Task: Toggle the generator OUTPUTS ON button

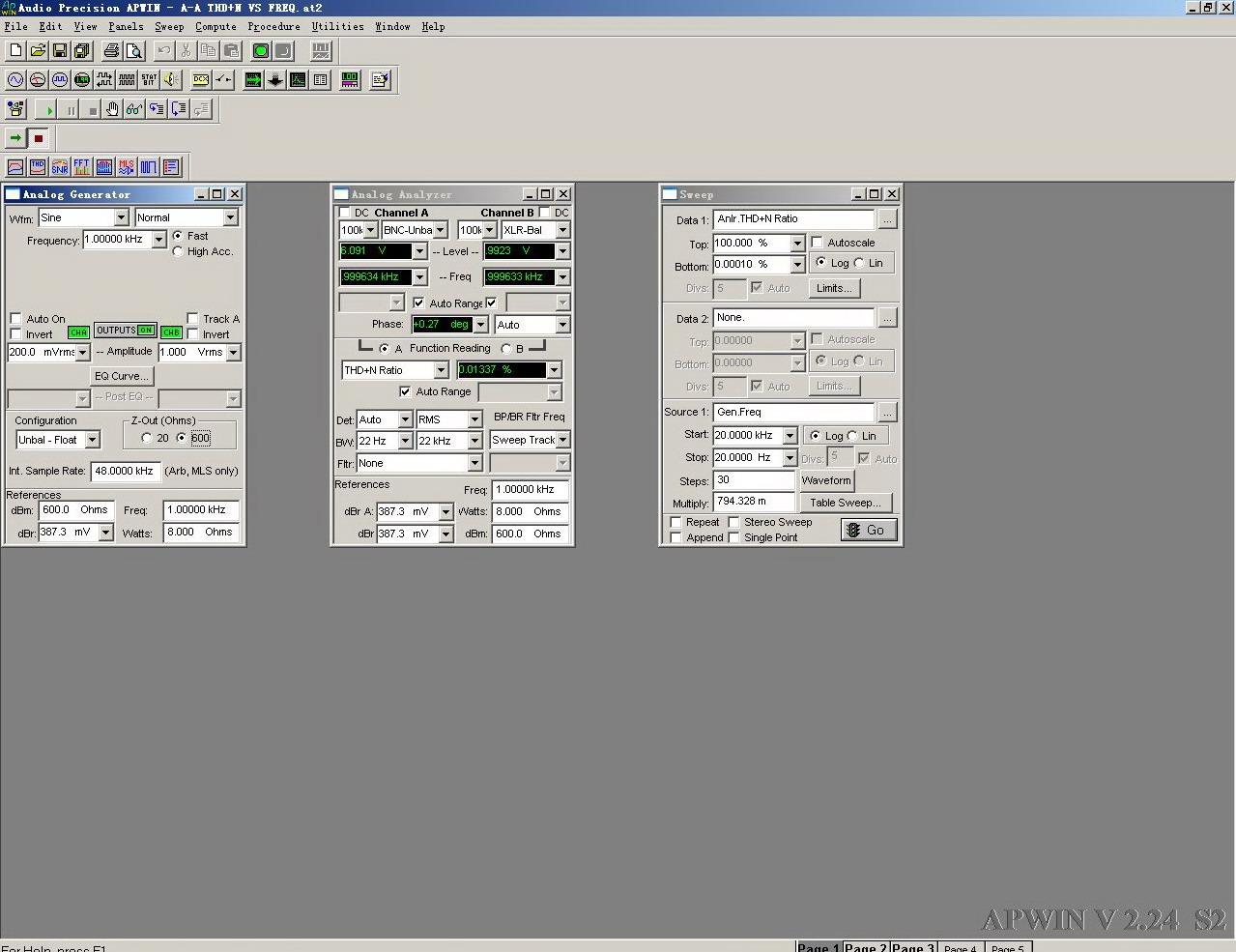Action: (x=125, y=331)
